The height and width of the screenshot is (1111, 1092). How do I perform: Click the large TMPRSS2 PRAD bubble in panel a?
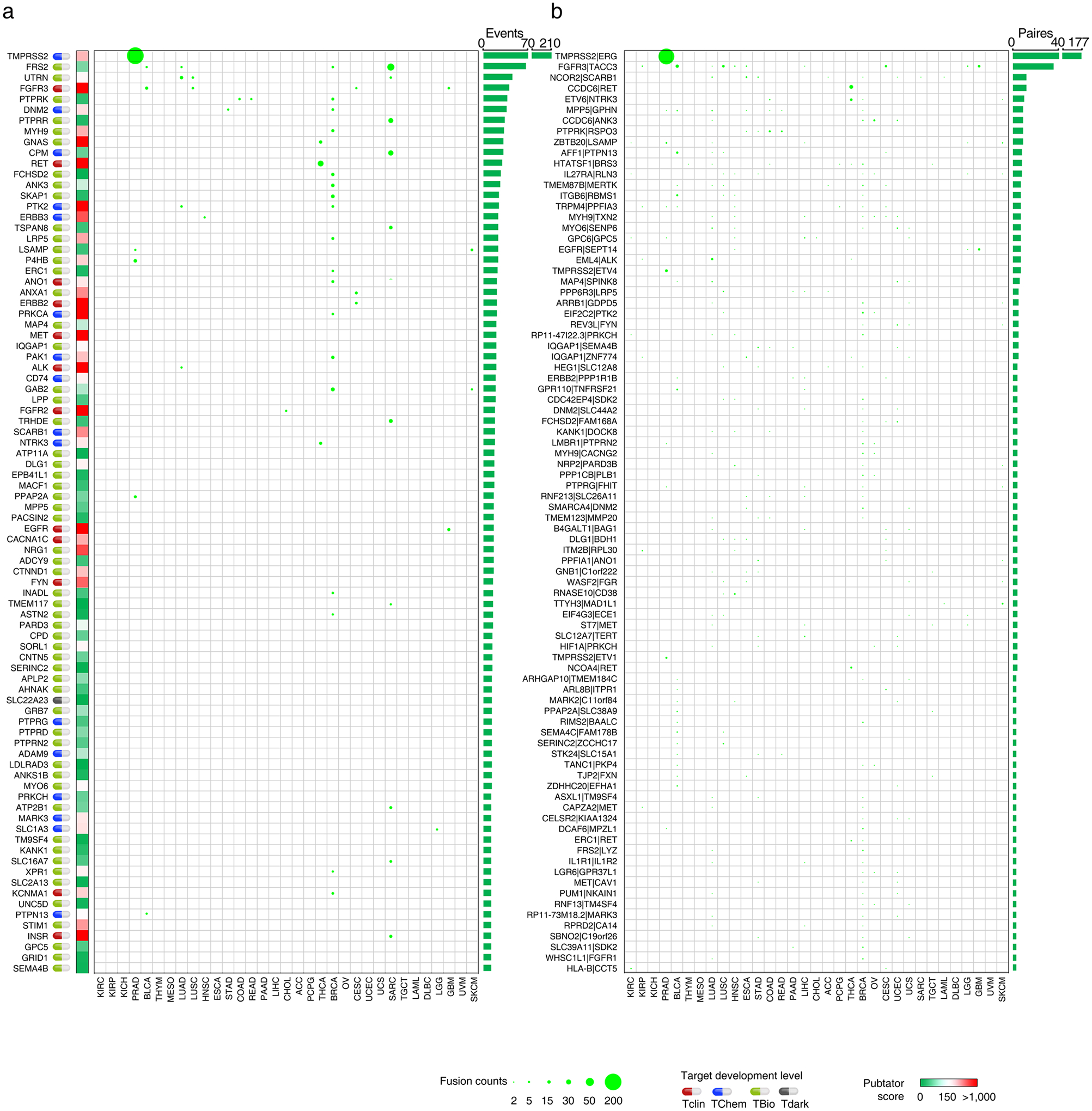(135, 56)
